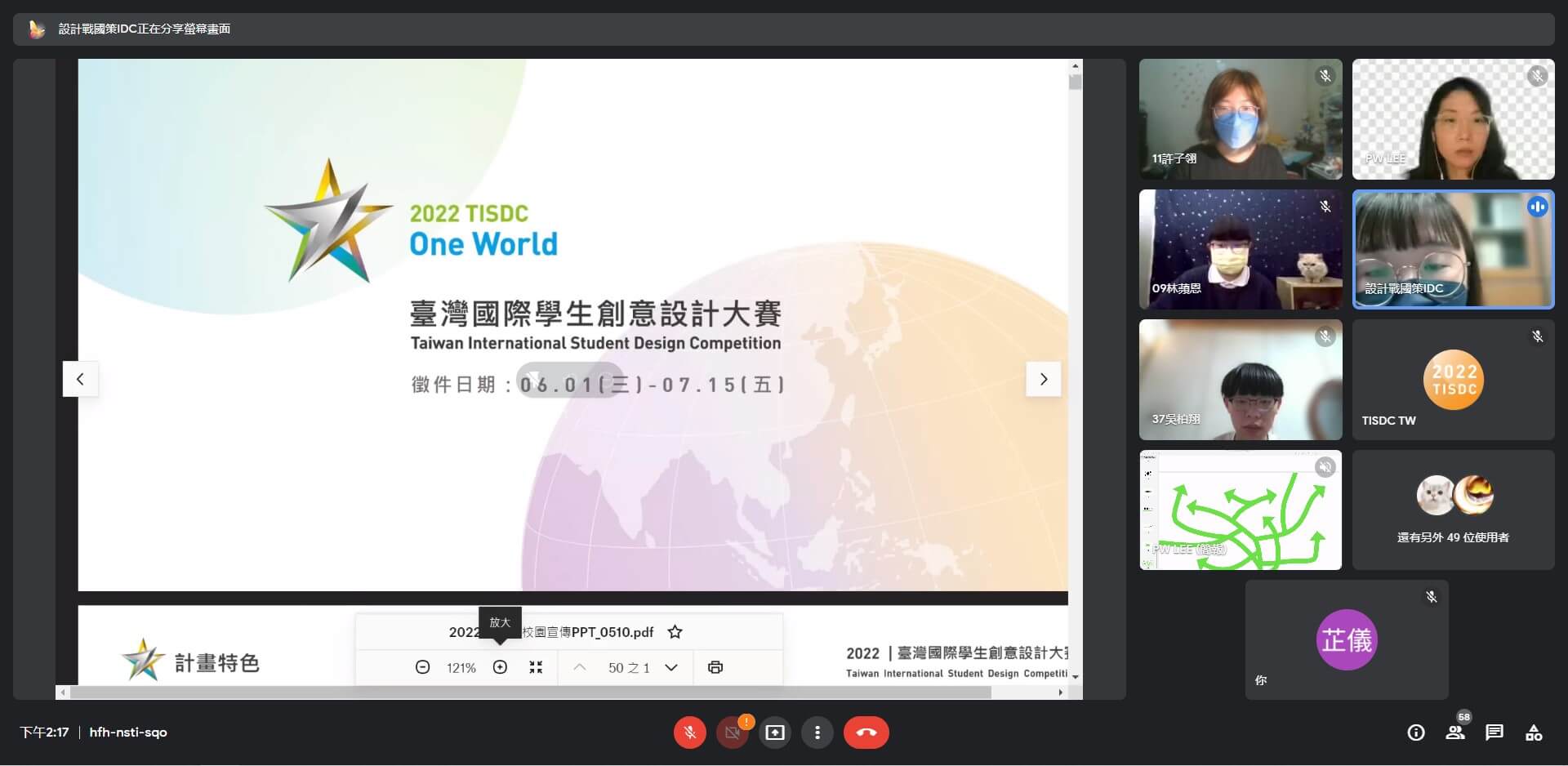Advance to the next slide with right arrow
Screen dimensions: 1568x766
(x=1043, y=379)
